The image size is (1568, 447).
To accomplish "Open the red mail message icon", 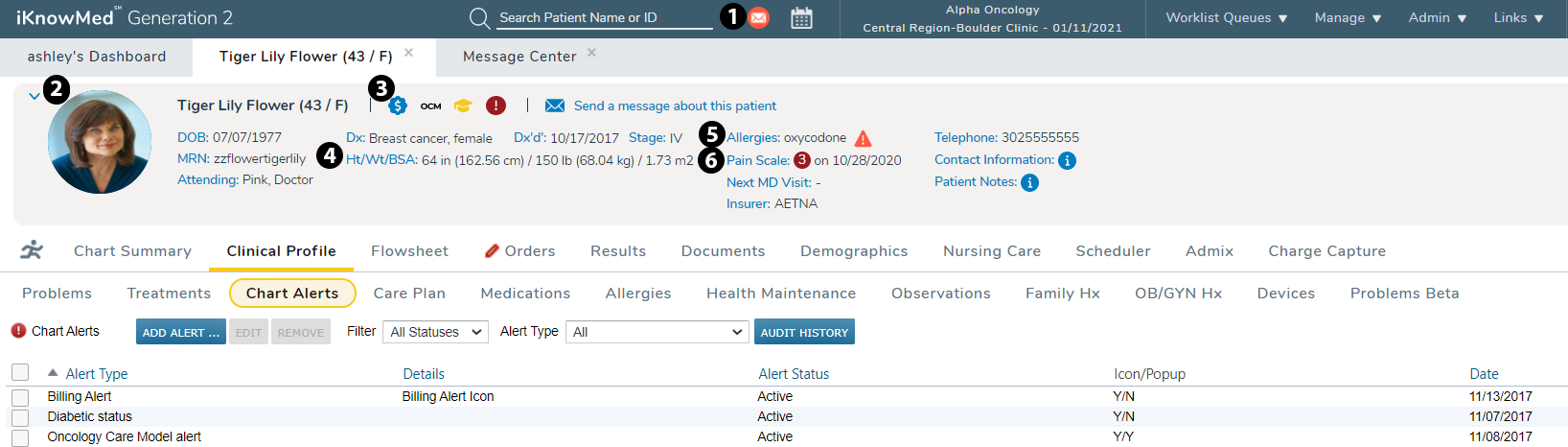I will tap(758, 17).
